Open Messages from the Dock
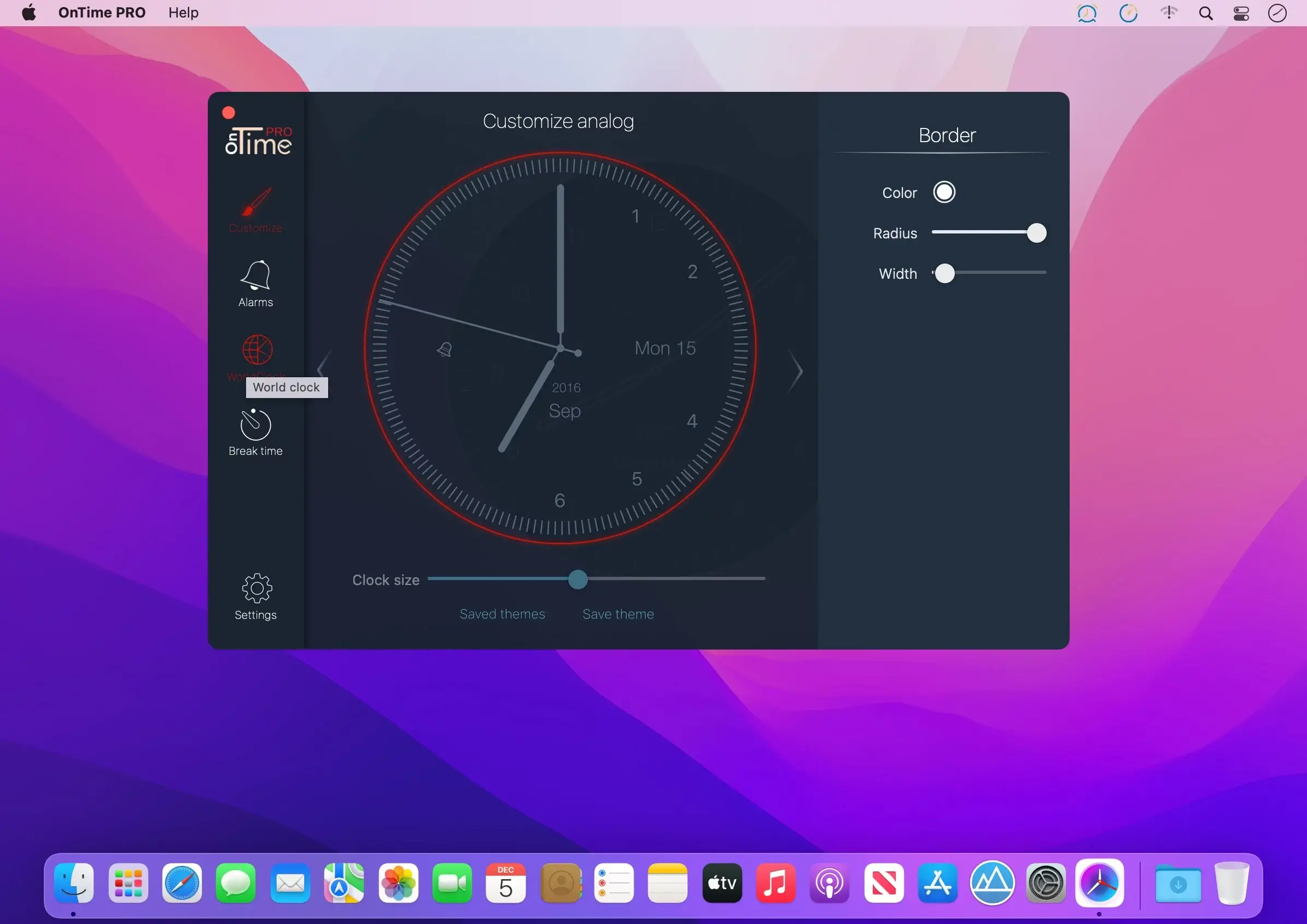The height and width of the screenshot is (924, 1307). point(236,883)
